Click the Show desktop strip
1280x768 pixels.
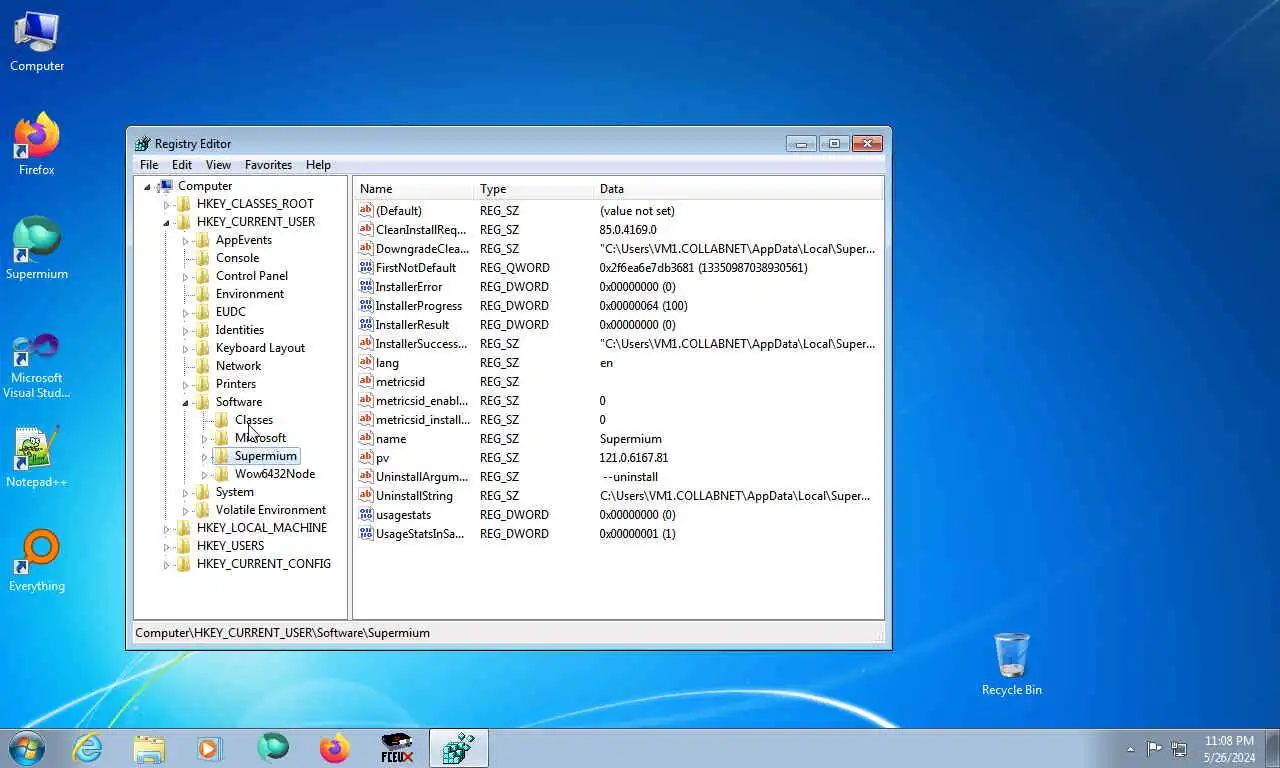tap(1272, 749)
